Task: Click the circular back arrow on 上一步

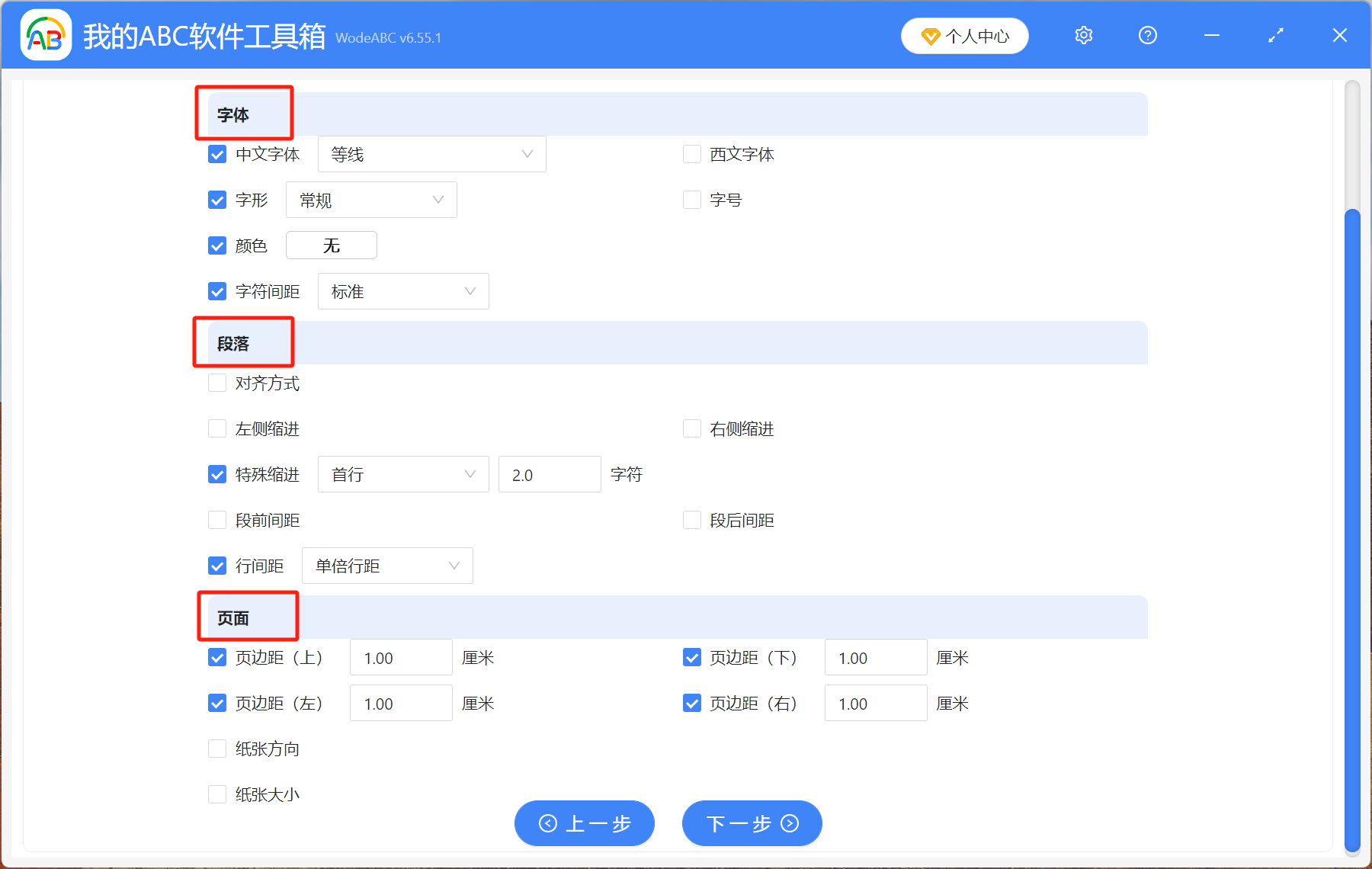Action: (547, 823)
